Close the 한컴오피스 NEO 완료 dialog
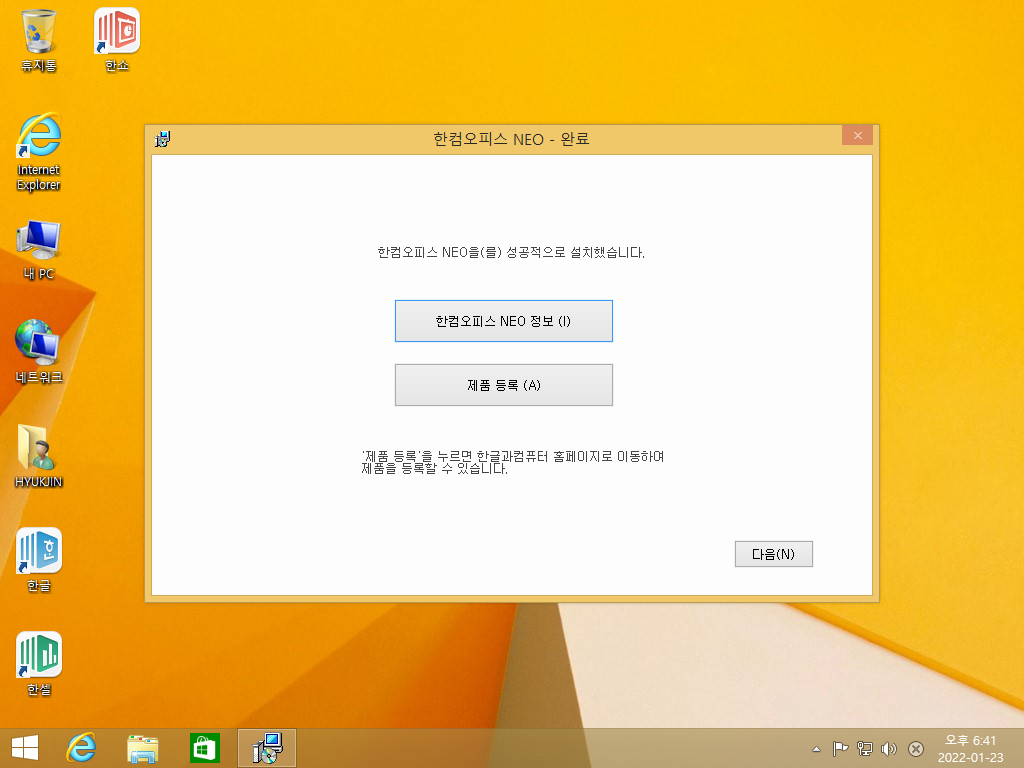This screenshot has height=768, width=1024. [857, 135]
